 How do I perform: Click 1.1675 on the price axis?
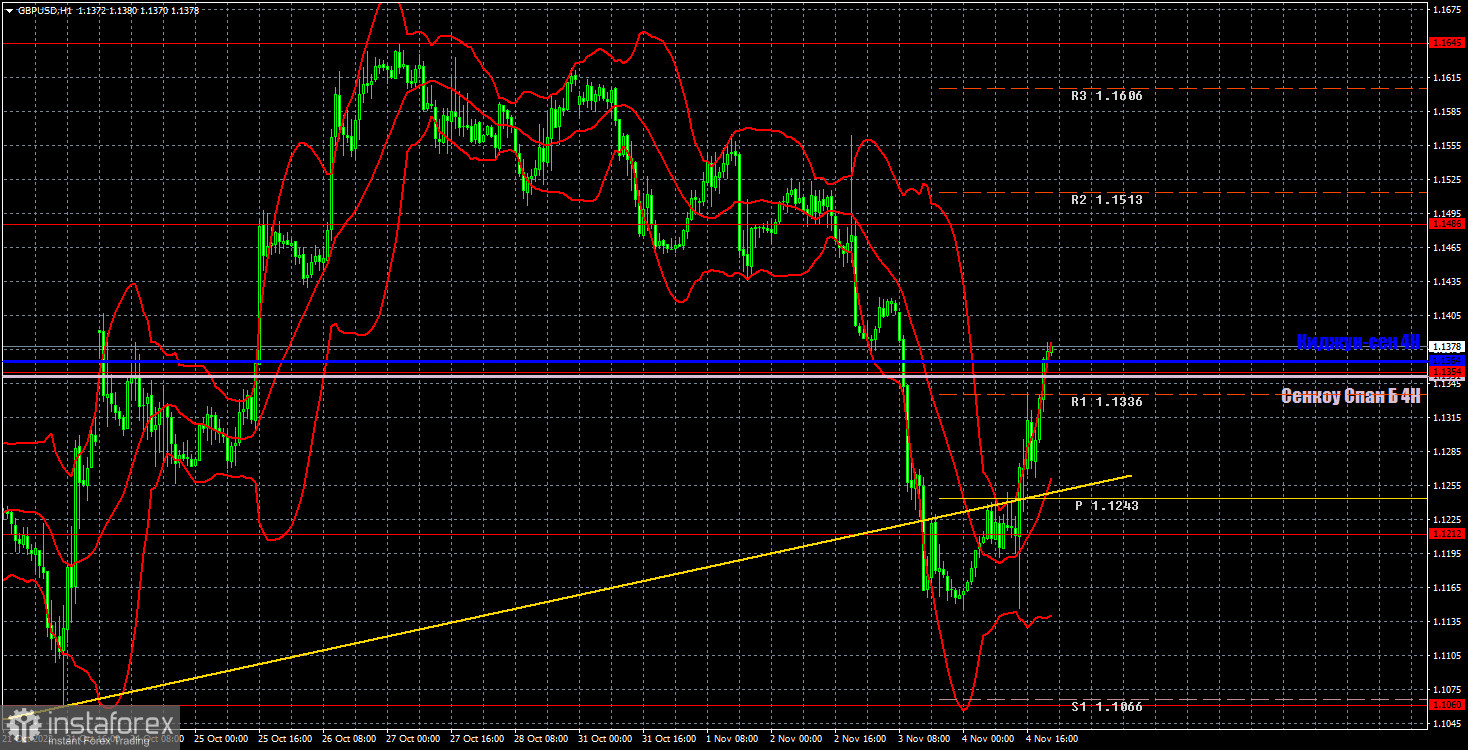coord(1447,10)
